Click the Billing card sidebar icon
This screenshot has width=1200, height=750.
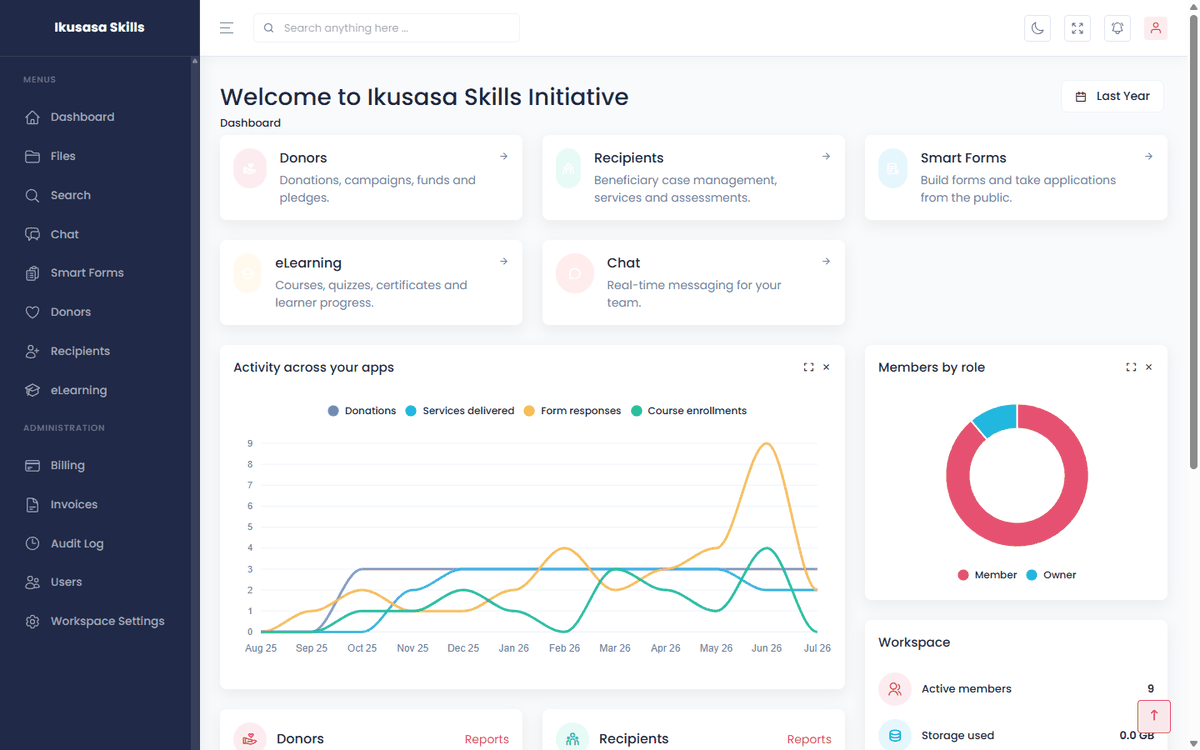point(32,465)
